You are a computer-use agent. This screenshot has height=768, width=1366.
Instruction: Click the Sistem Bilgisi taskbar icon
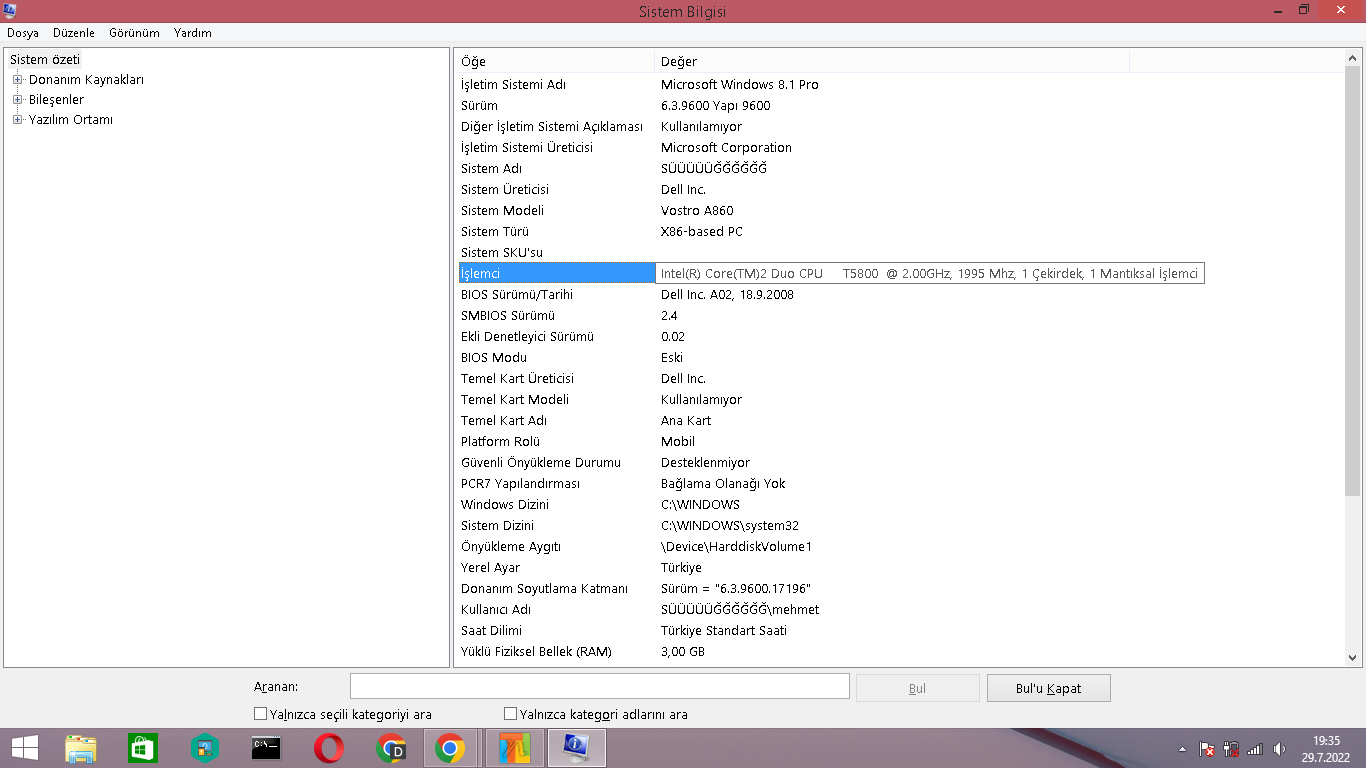[577, 748]
